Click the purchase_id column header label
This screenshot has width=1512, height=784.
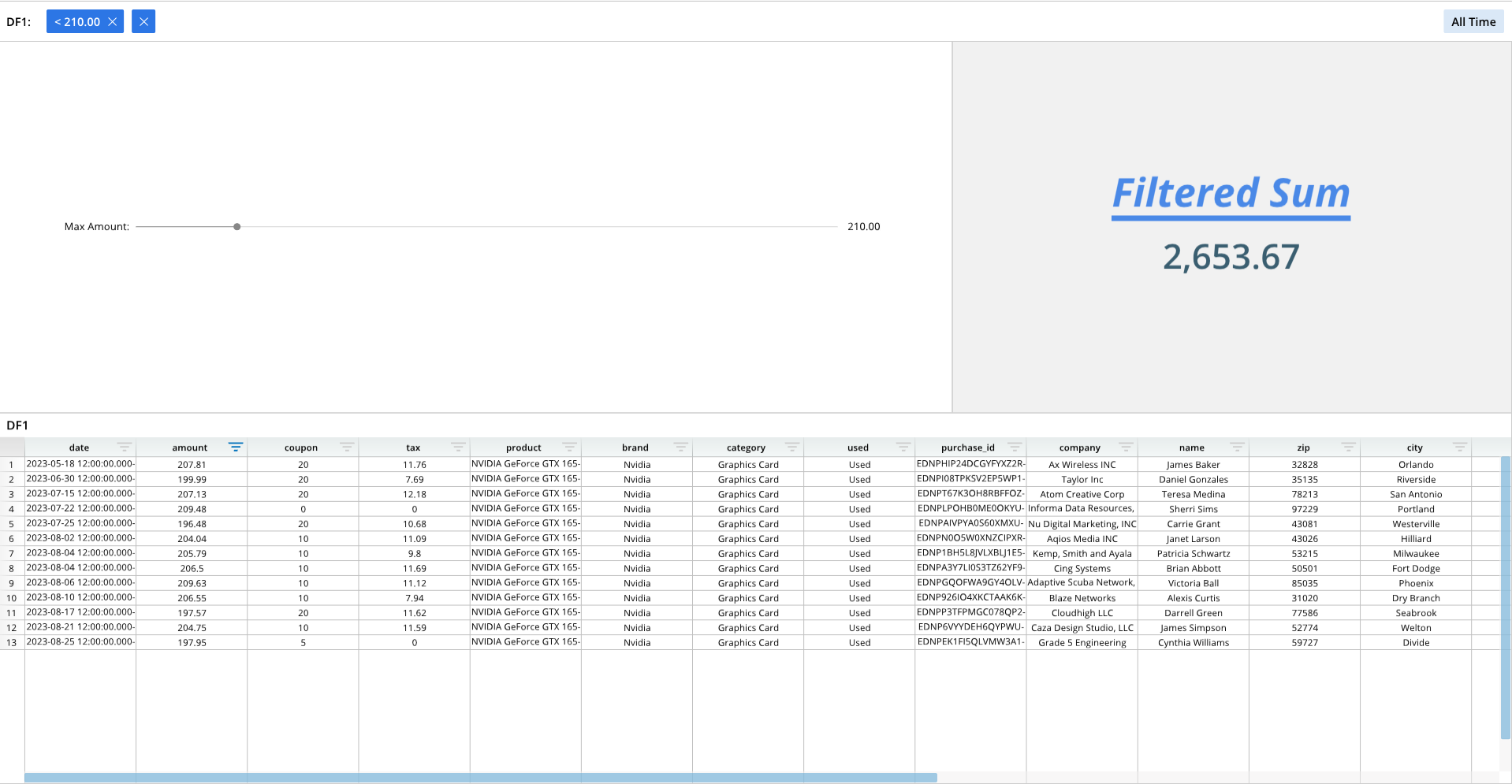click(x=967, y=448)
